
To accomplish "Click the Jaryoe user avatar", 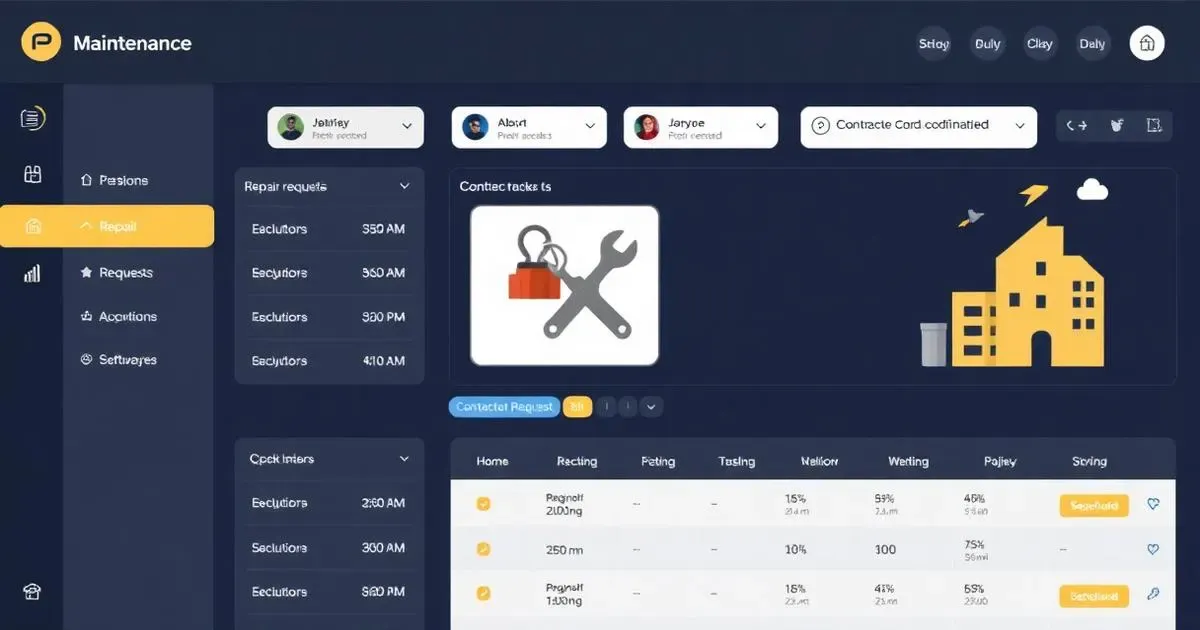I will tap(647, 127).
